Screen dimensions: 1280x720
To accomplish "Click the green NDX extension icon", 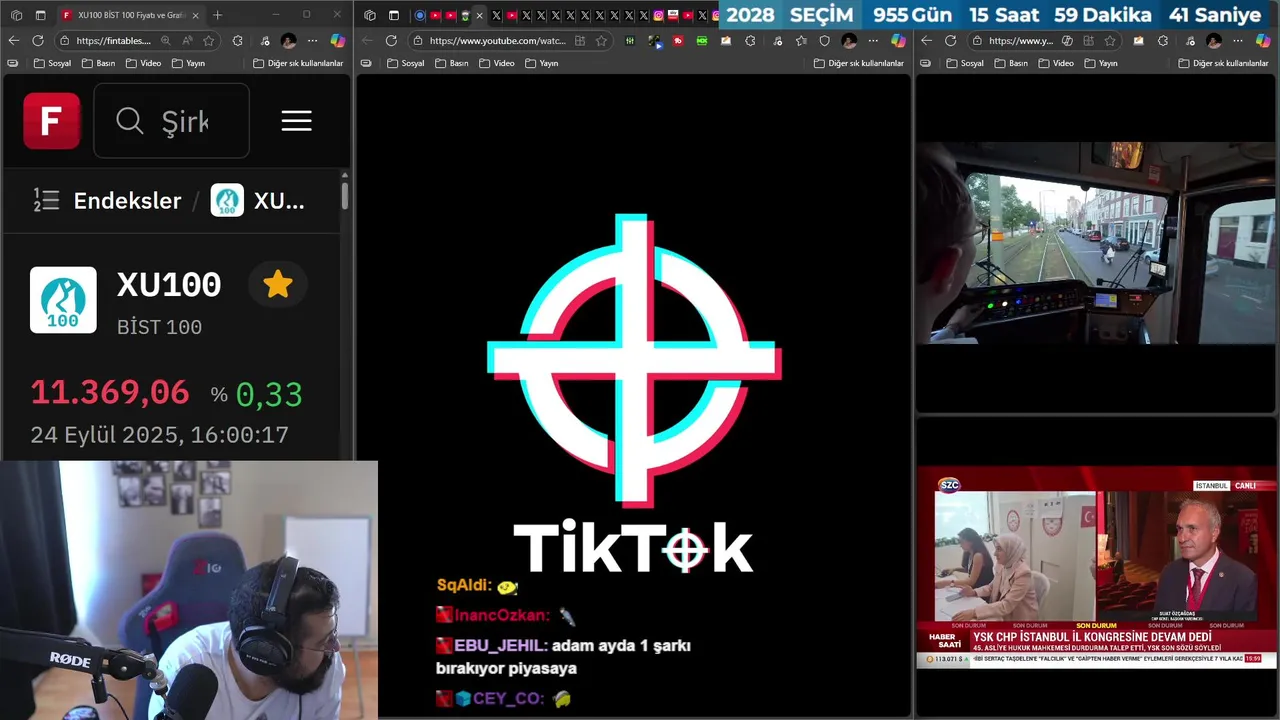I will [x=702, y=41].
